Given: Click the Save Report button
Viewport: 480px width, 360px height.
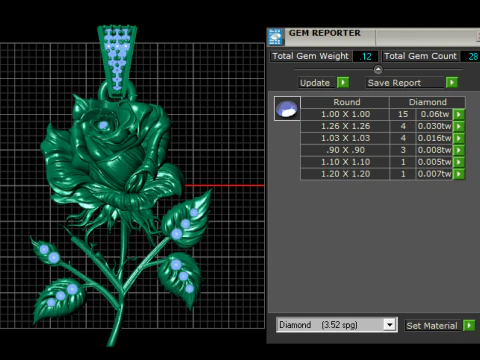Looking at the screenshot, I should coord(405,83).
